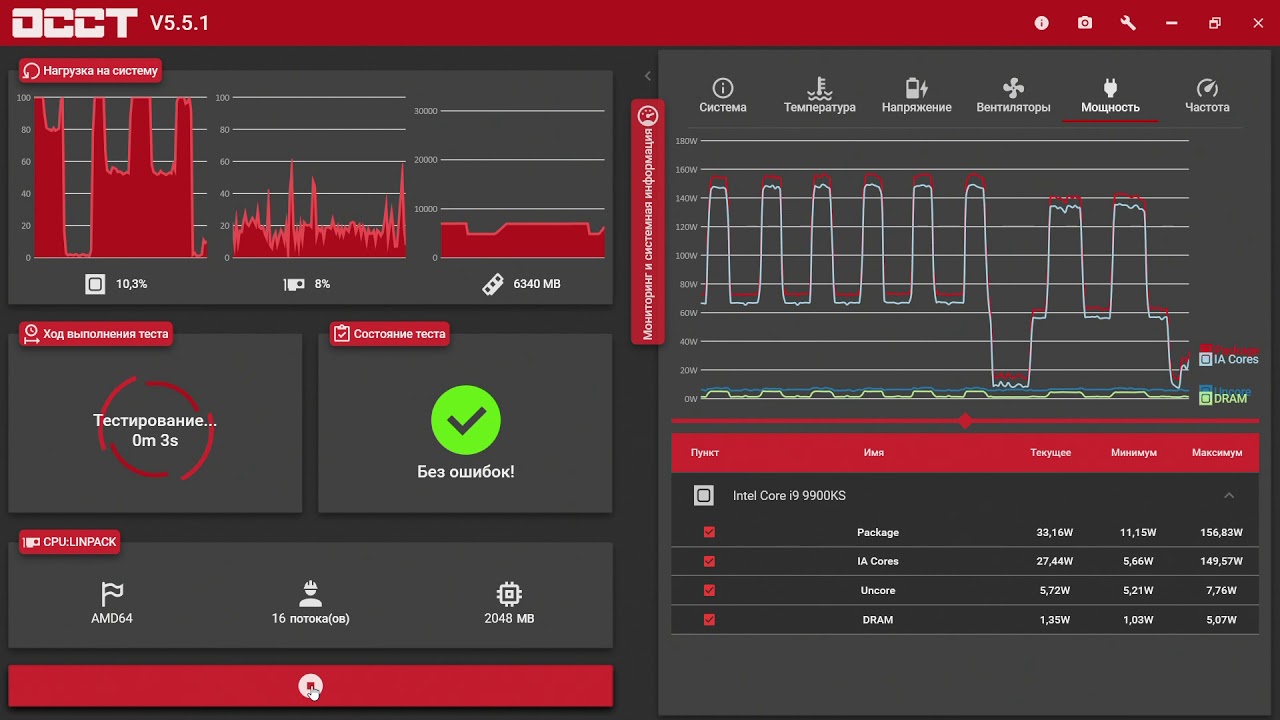The height and width of the screenshot is (720, 1280).
Task: Click the Package current value 33,16W
Action: coord(1054,532)
